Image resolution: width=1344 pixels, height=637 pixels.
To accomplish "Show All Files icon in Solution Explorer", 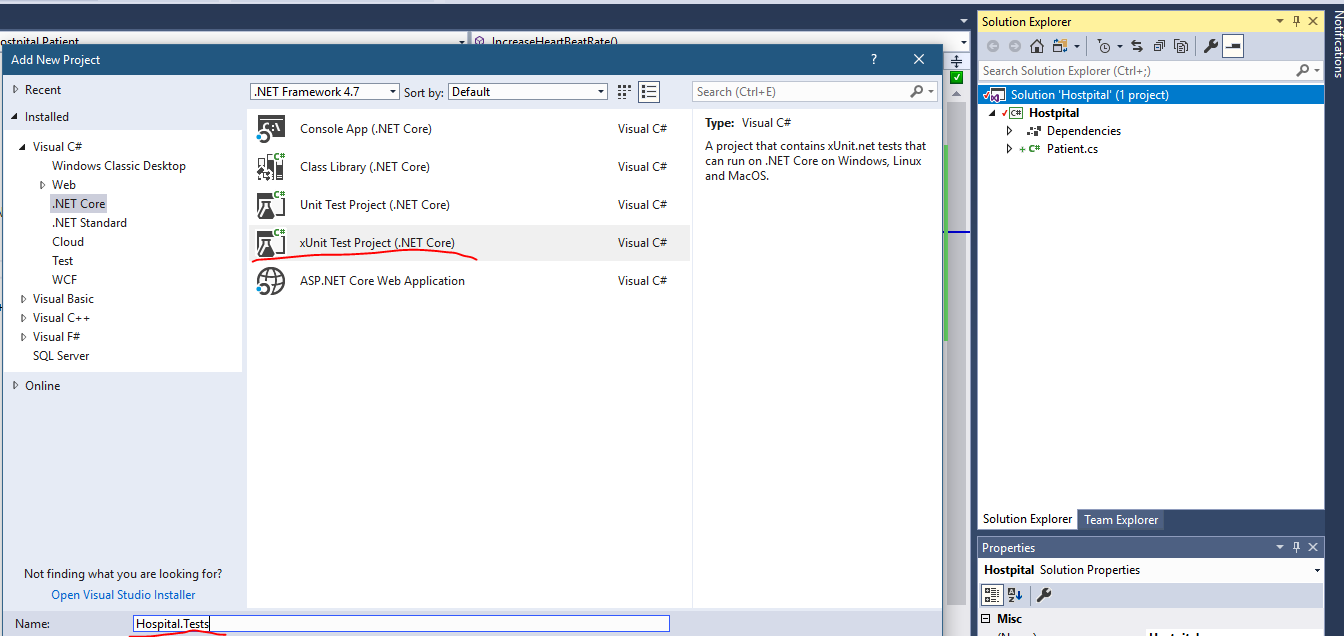I will coord(1181,46).
